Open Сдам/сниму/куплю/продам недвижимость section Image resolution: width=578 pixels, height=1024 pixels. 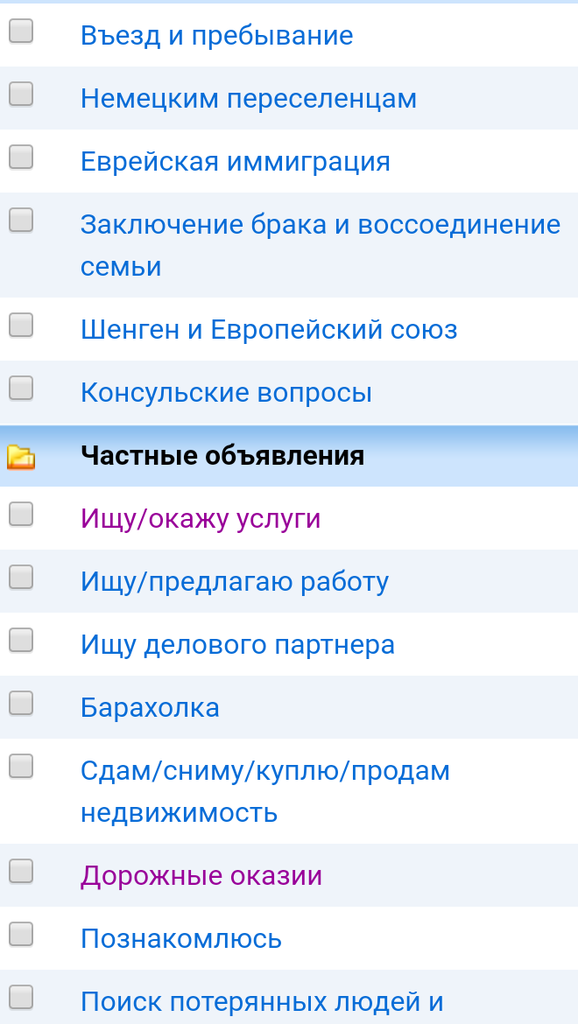click(265, 792)
